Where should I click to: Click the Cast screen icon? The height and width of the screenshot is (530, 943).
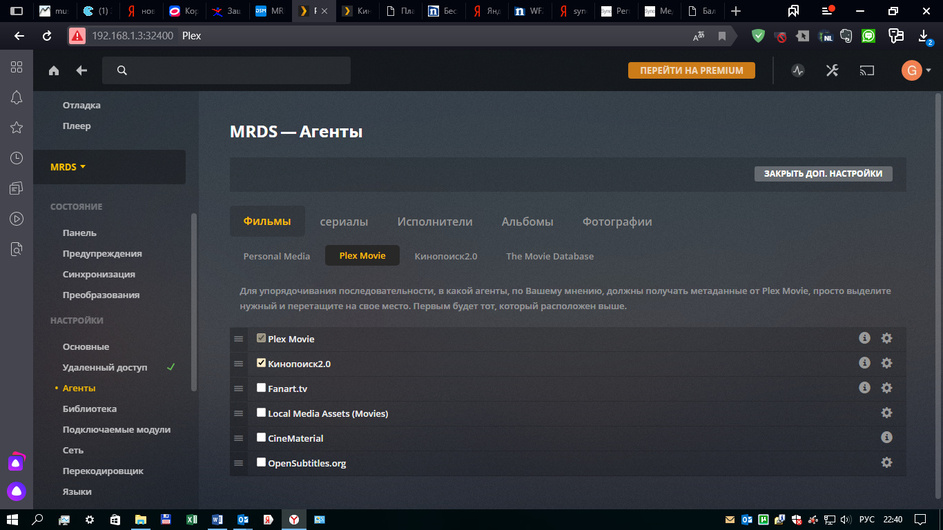tap(867, 70)
